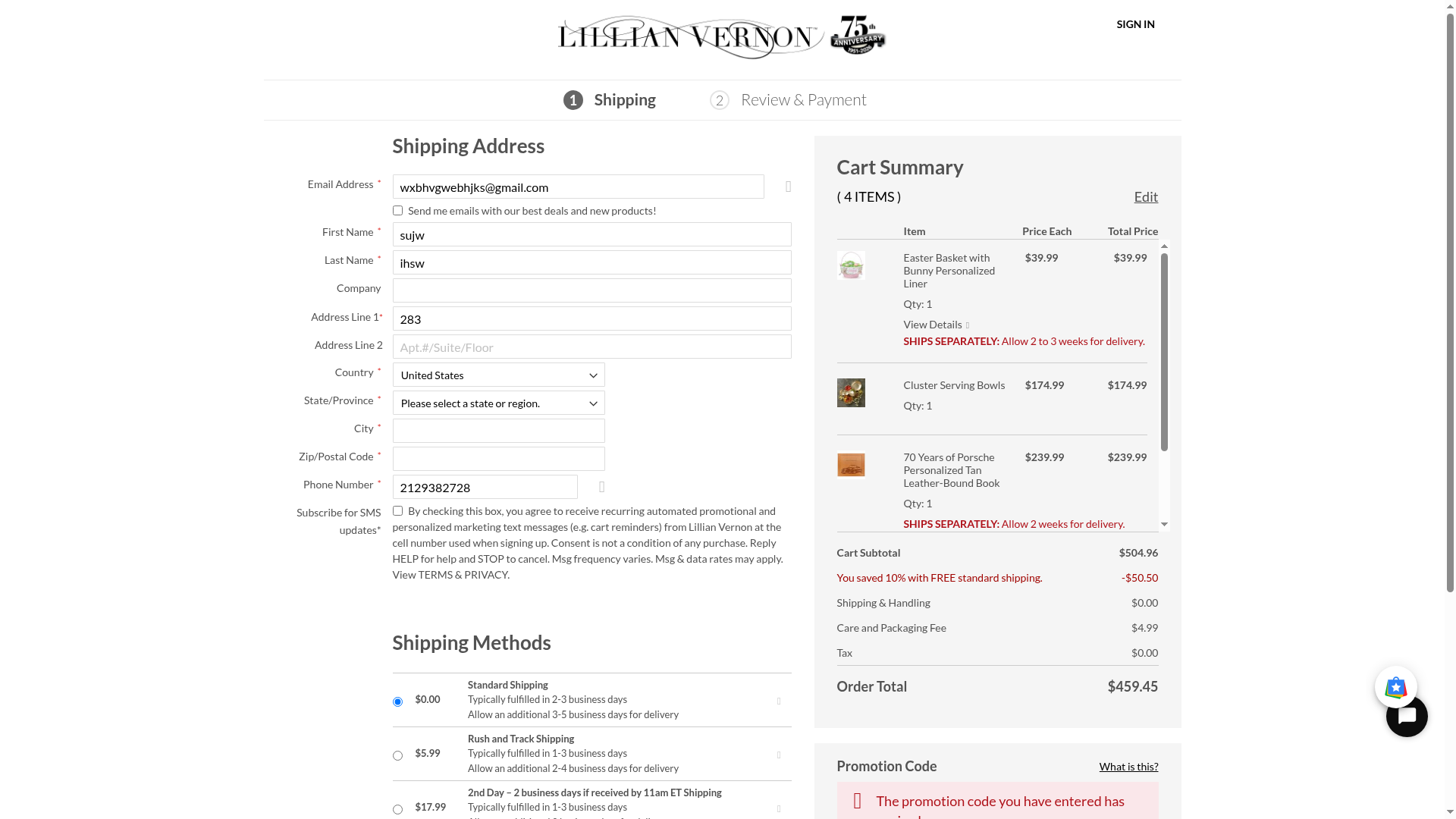Image resolution: width=1456 pixels, height=819 pixels.
Task: Click tooltip icon beside phone number field
Action: pyautogui.click(x=602, y=487)
